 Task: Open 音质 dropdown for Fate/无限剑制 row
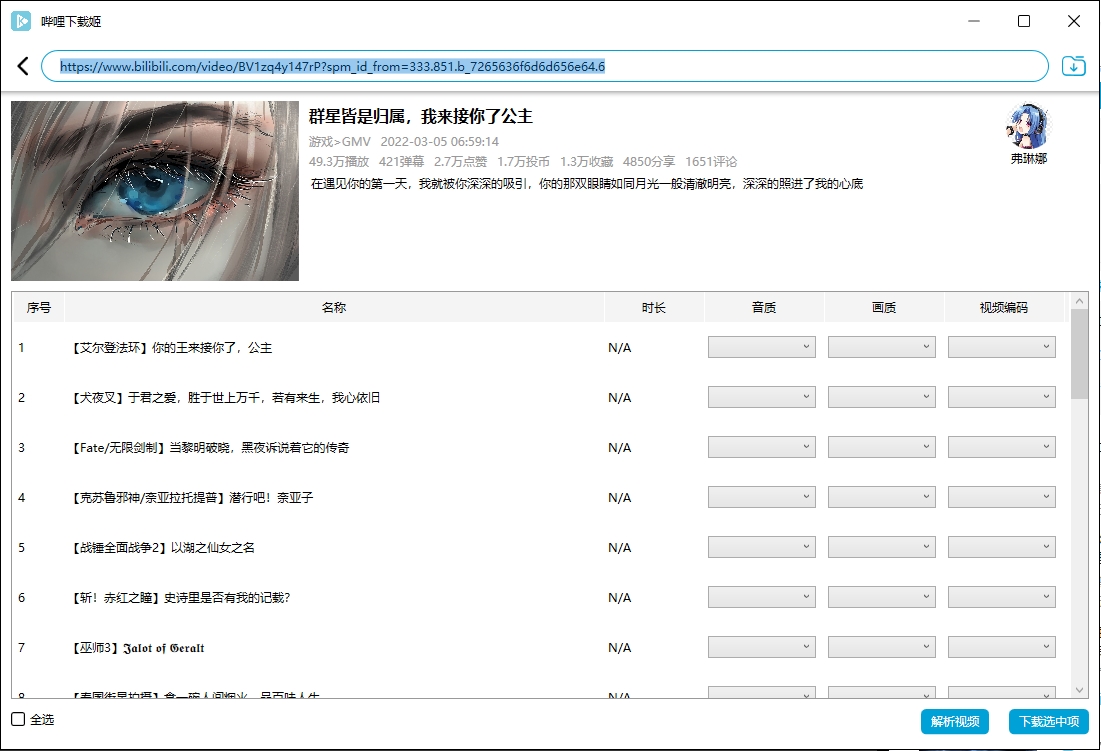pos(762,446)
